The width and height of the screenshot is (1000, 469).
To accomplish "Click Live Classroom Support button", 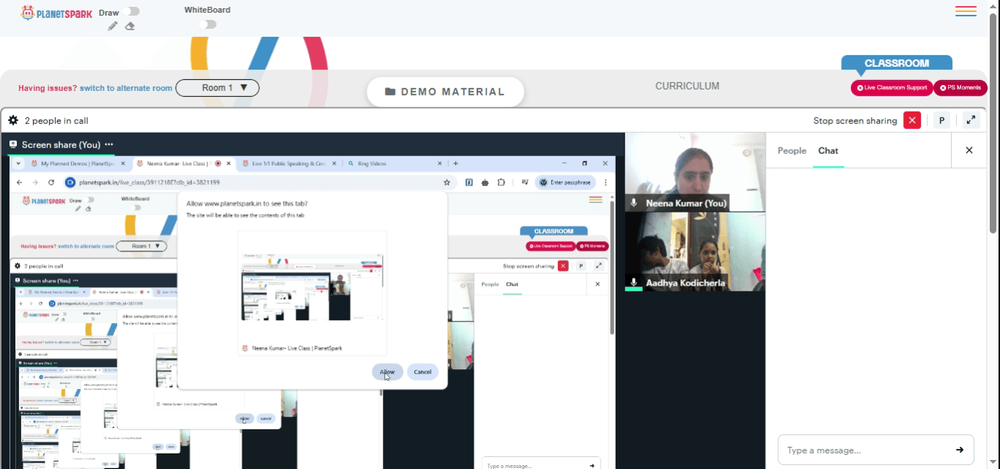I will [x=892, y=88].
